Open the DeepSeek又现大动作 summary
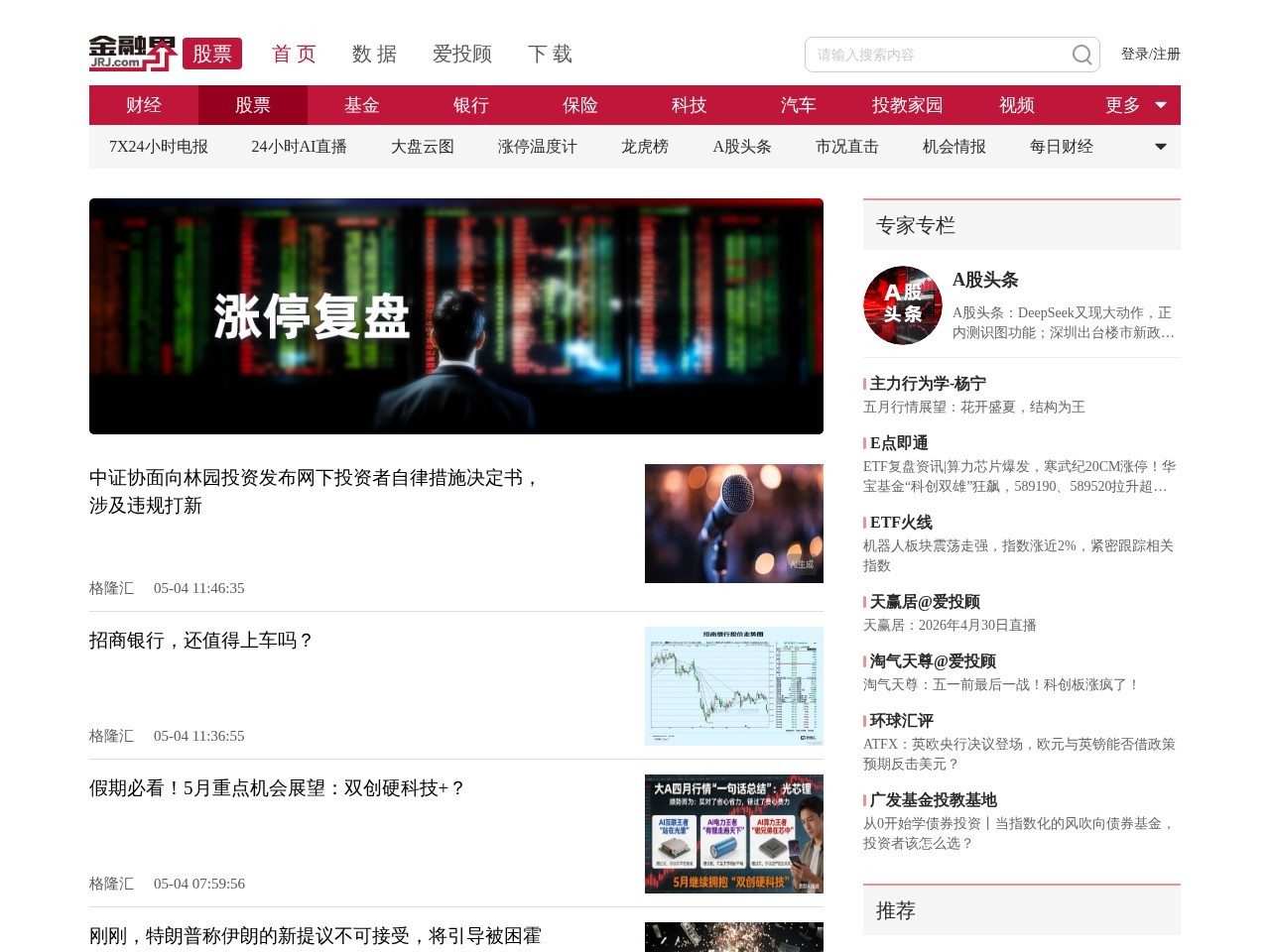The height and width of the screenshot is (952, 1270). tap(1064, 322)
